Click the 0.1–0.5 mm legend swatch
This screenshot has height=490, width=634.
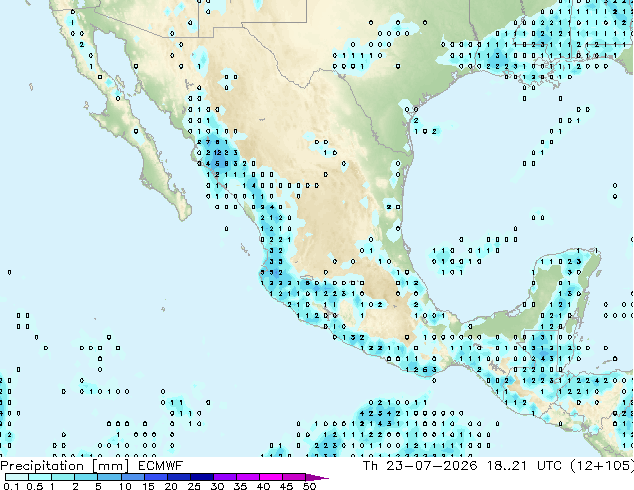tap(17, 477)
